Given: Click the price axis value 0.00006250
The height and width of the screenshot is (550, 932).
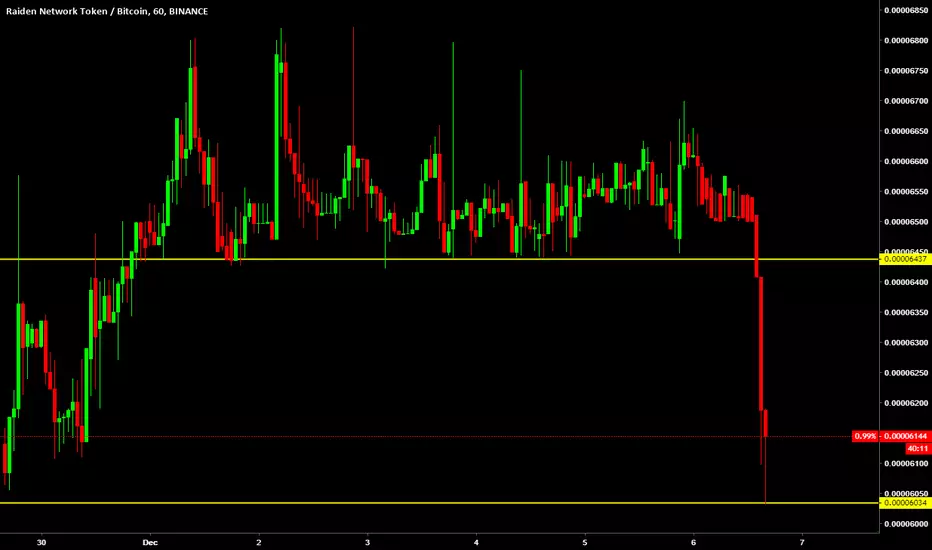Looking at the screenshot, I should pos(906,373).
